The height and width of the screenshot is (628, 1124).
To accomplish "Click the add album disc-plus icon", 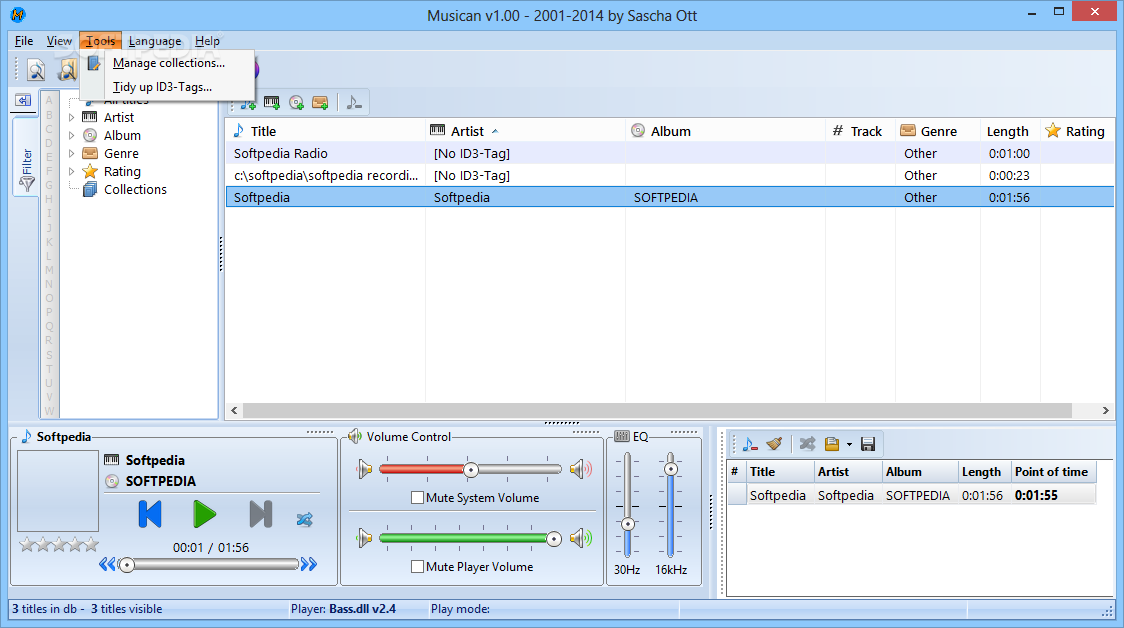I will [x=296, y=103].
